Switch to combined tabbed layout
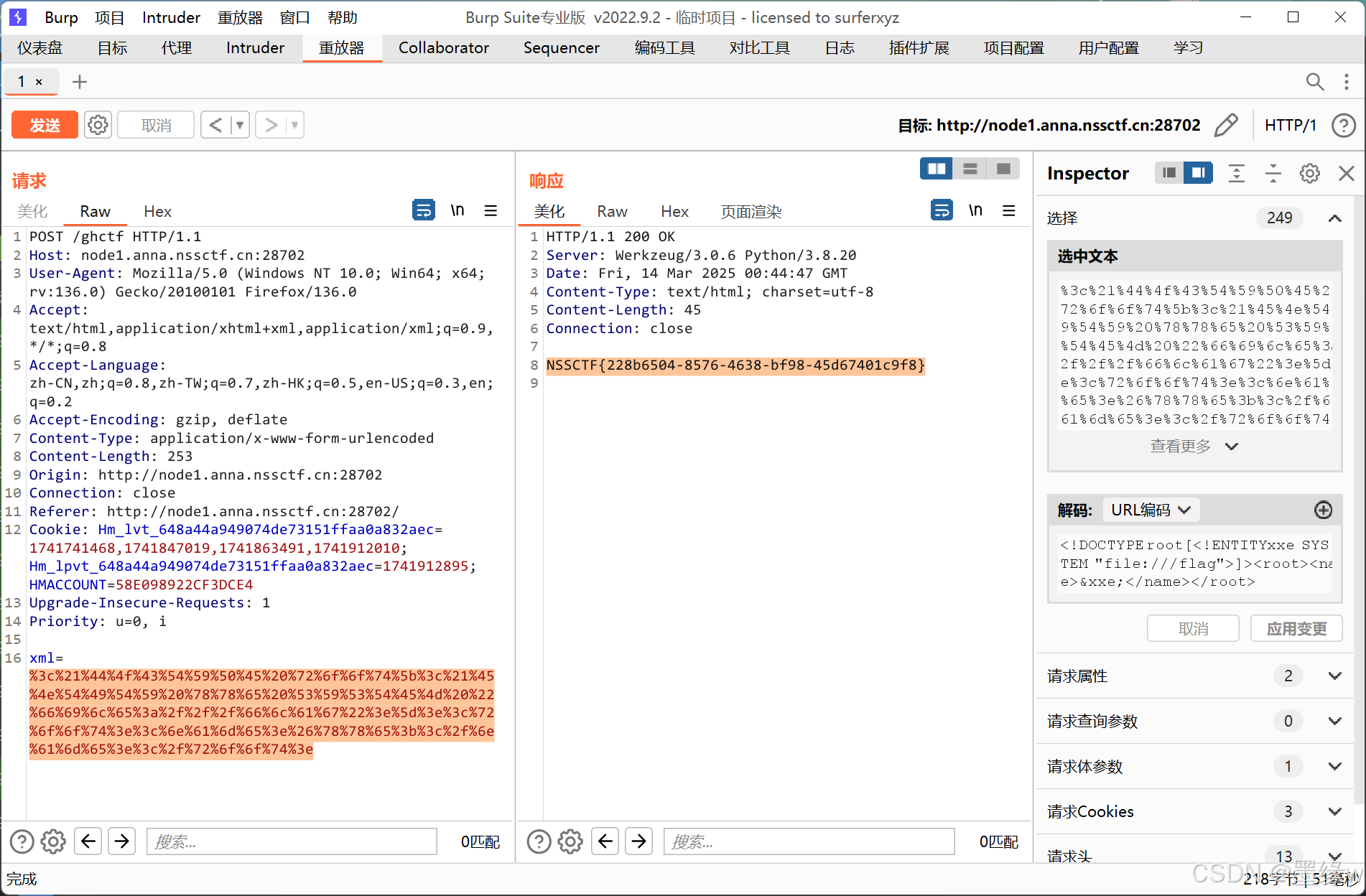This screenshot has width=1366, height=896. tap(1003, 169)
